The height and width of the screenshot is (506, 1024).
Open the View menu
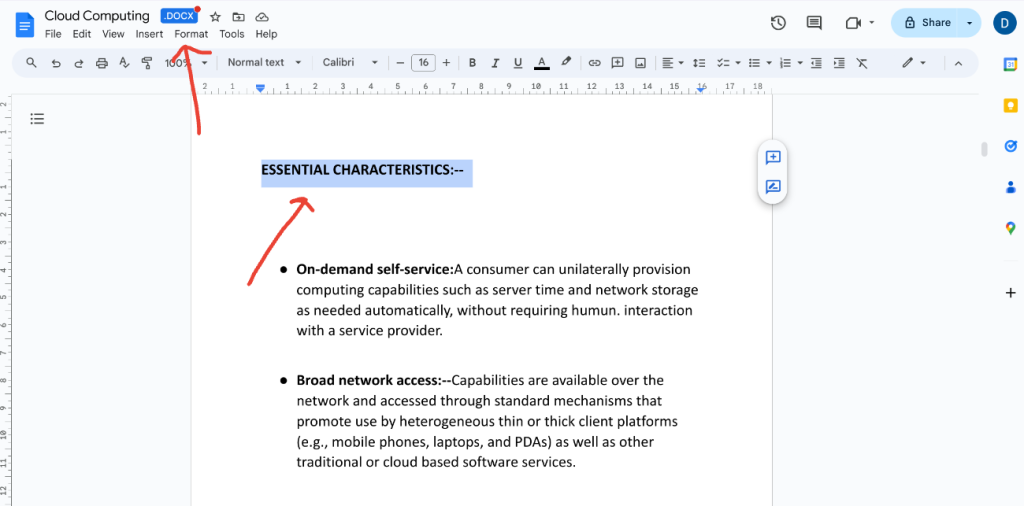pos(113,34)
